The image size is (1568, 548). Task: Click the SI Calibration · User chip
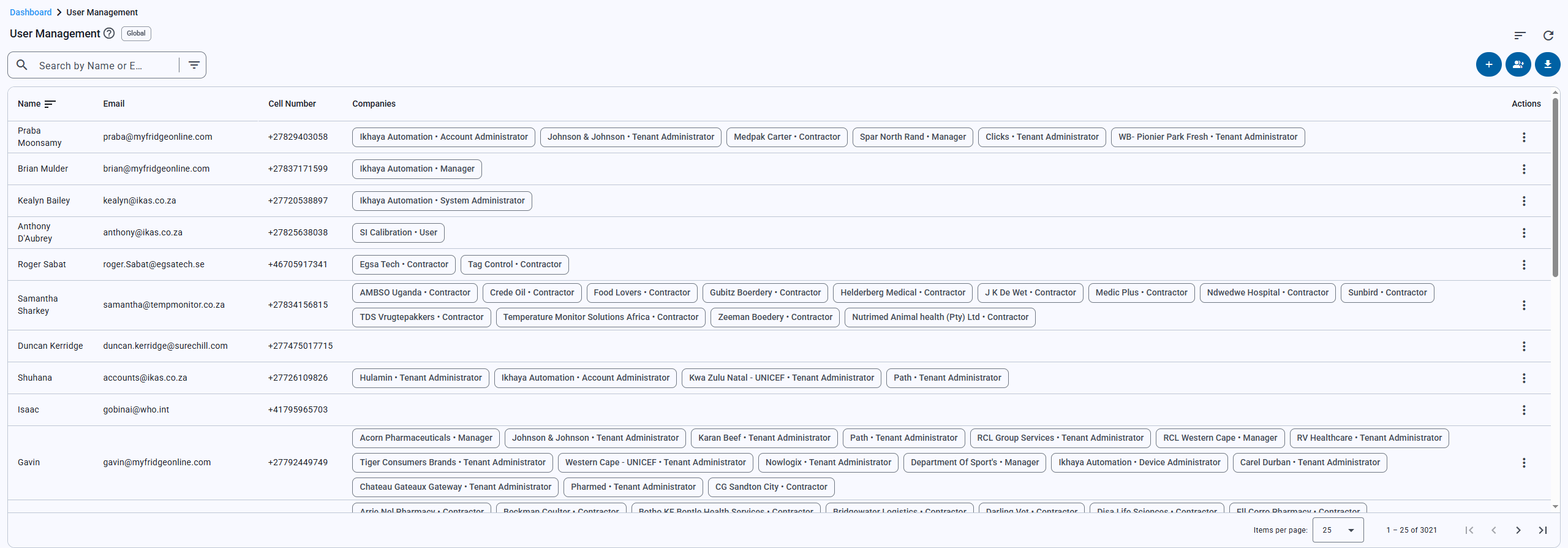coord(398,233)
